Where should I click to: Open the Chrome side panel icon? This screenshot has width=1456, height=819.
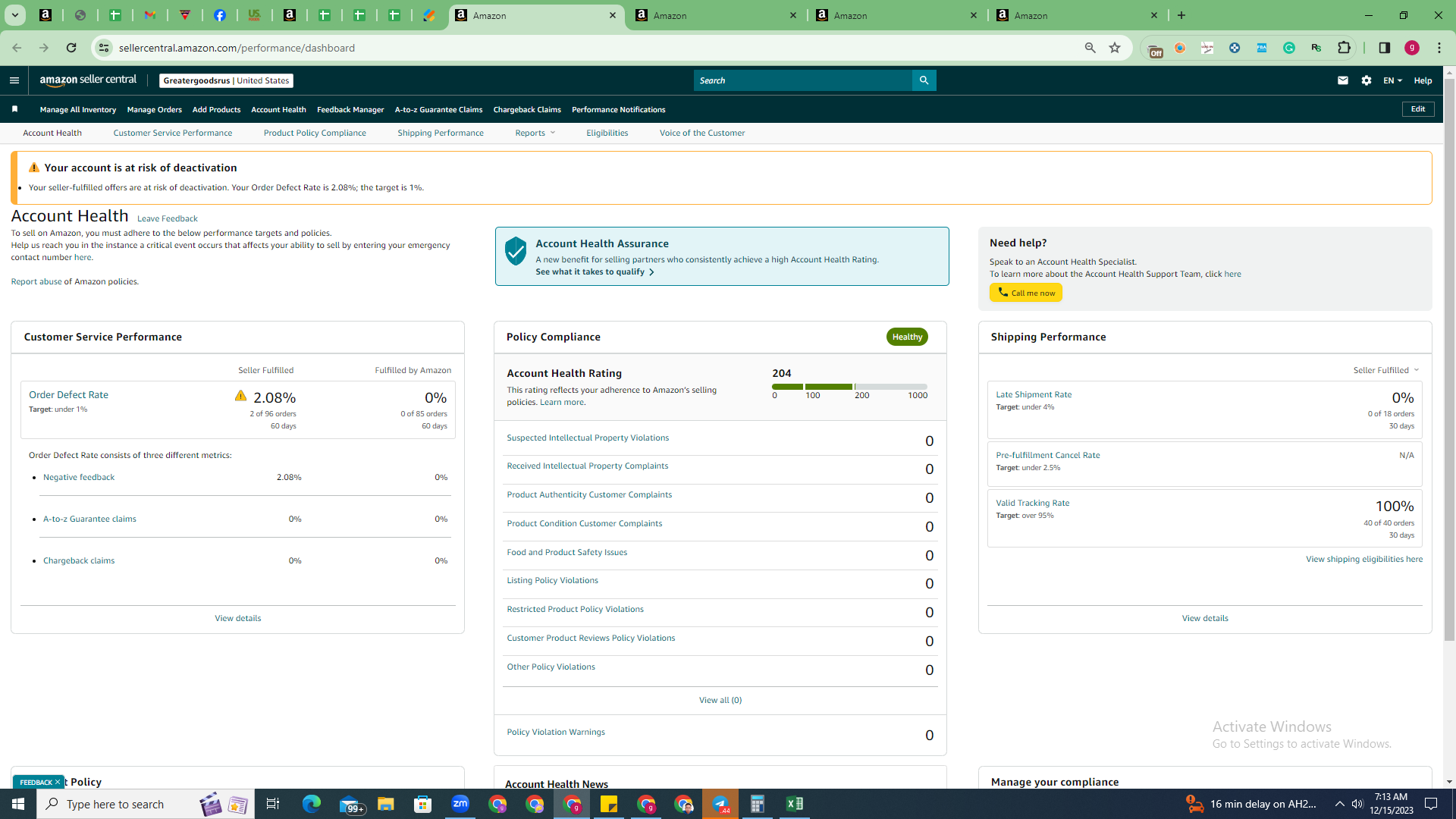[1385, 48]
